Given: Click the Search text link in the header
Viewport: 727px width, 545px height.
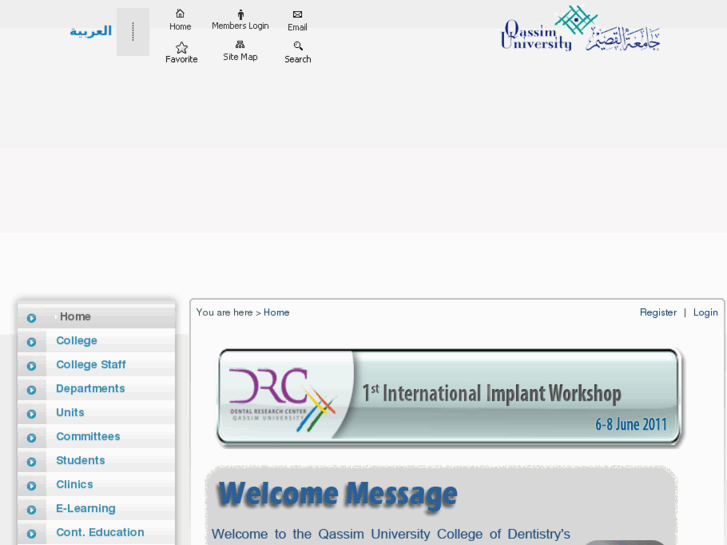Looking at the screenshot, I should click(x=298, y=59).
